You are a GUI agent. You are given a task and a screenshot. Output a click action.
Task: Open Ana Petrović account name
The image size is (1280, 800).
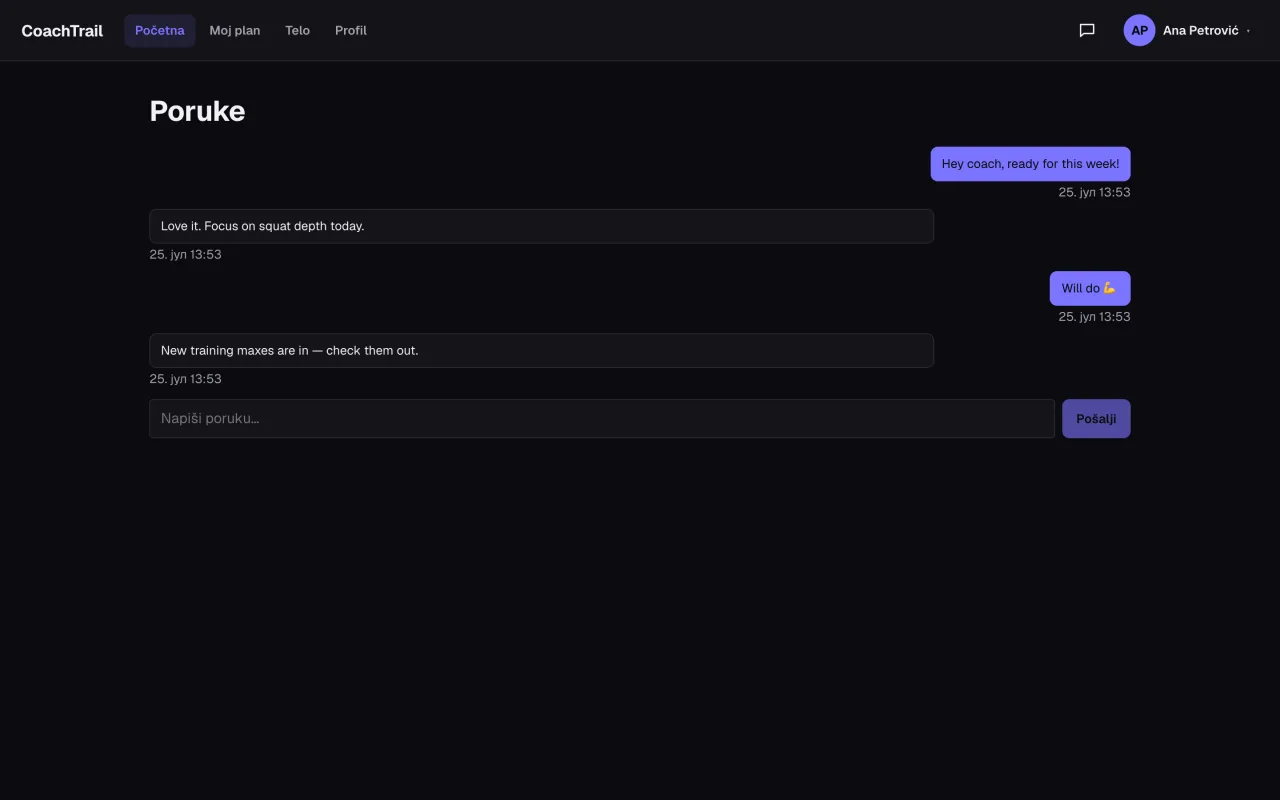click(x=1200, y=30)
